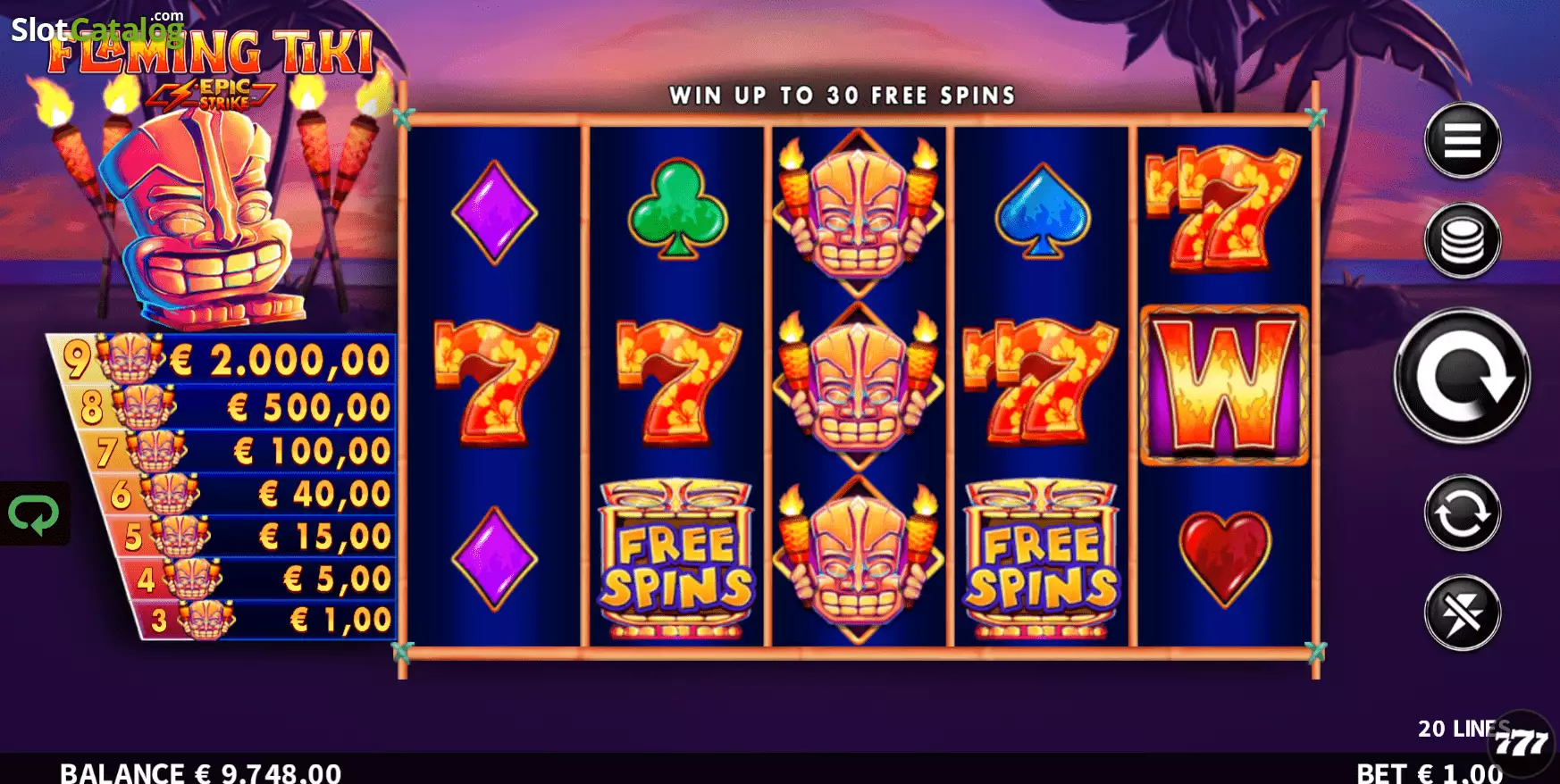Click the green club symbol
Viewport: 1560px width, 784px height.
point(677,210)
